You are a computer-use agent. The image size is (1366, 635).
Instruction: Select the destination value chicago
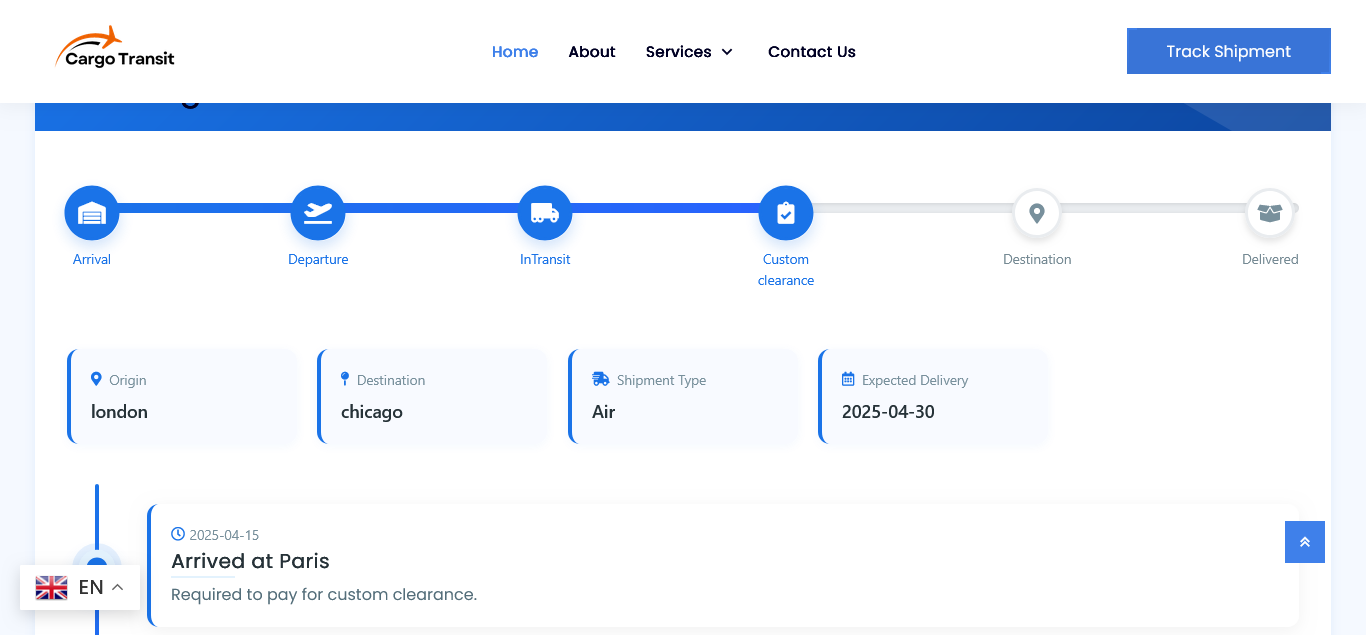(x=372, y=412)
